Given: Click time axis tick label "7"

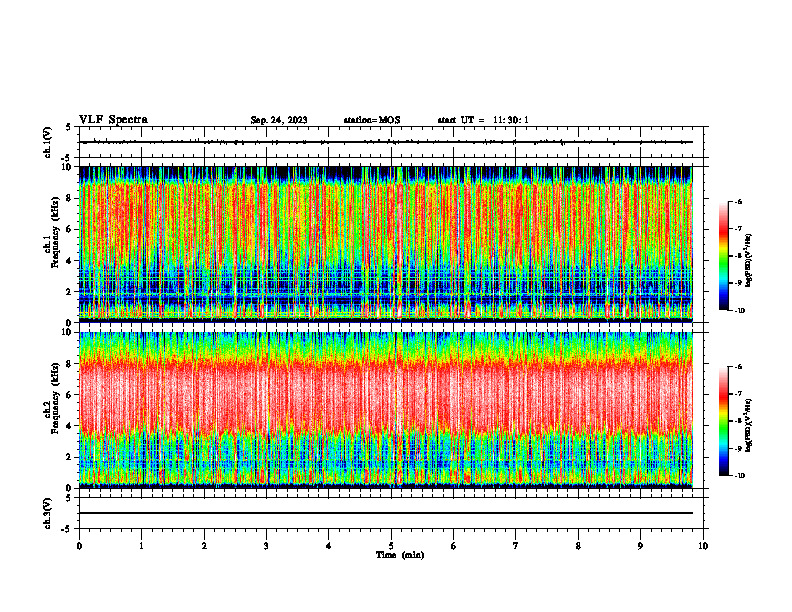Looking at the screenshot, I should 516,546.
